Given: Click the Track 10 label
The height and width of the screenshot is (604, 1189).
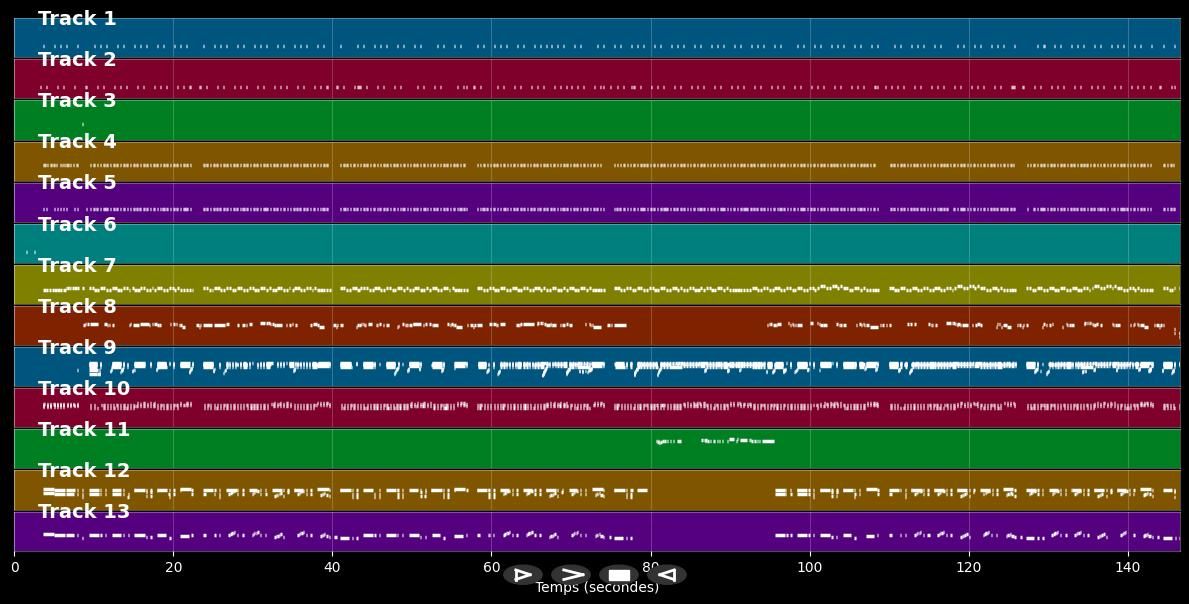Looking at the screenshot, I should (84, 389).
